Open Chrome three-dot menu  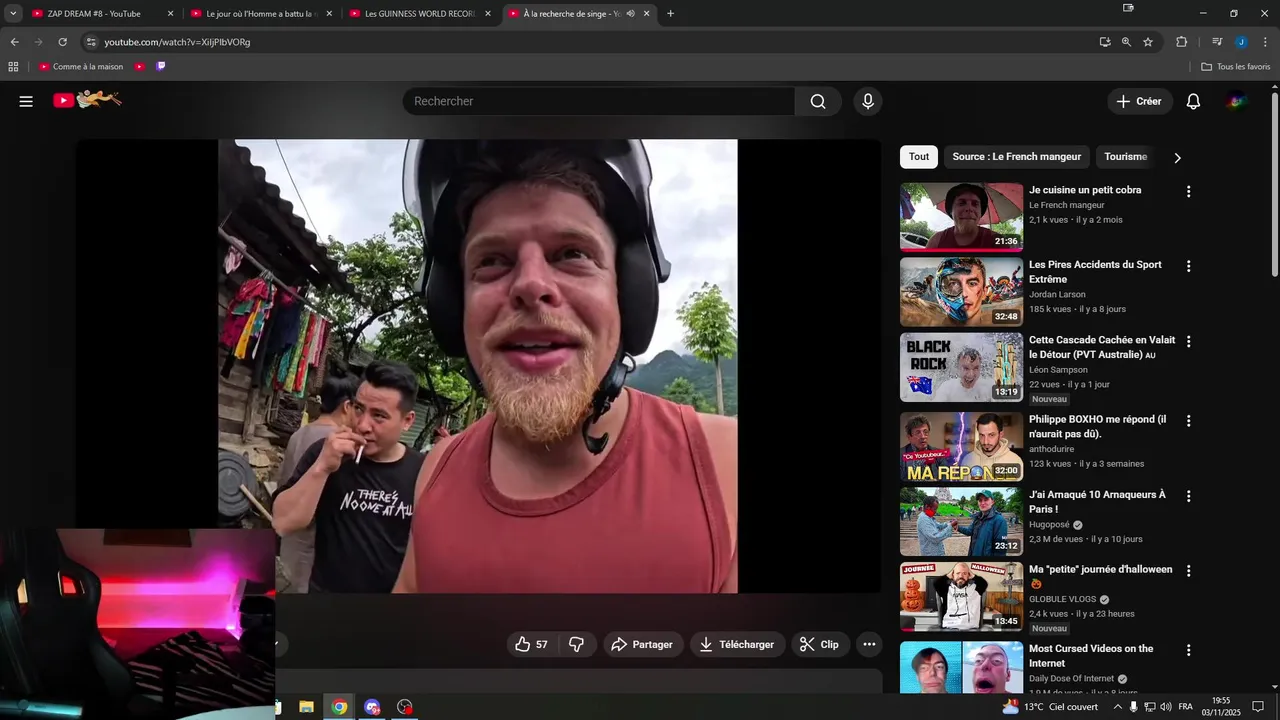(x=1265, y=42)
